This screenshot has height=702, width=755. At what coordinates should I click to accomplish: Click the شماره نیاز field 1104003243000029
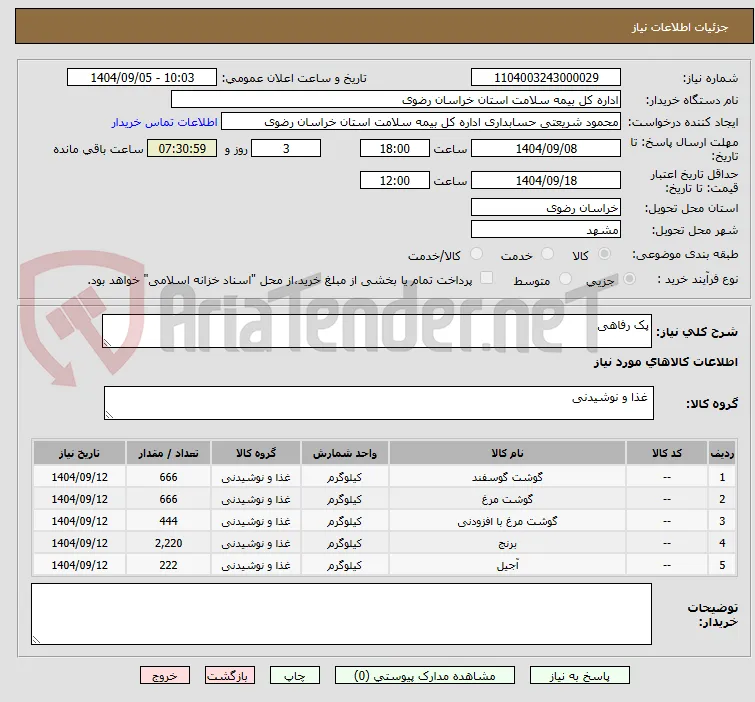(x=546, y=78)
